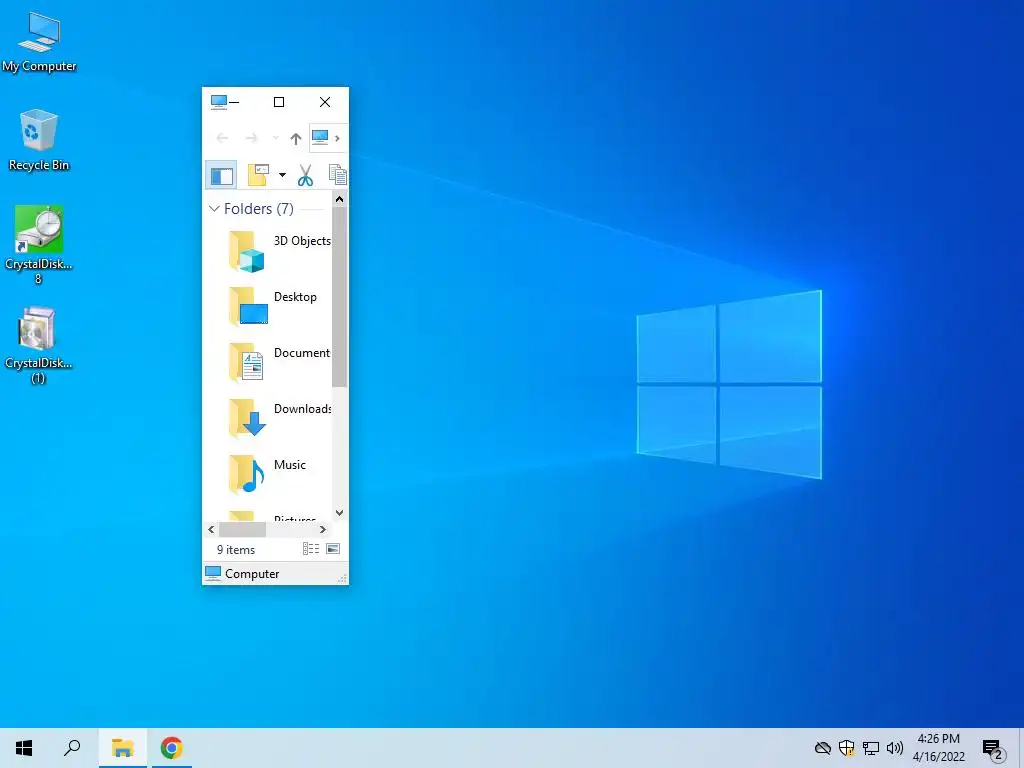
Task: Click the folder Properties toolbar icon
Action: 258,175
